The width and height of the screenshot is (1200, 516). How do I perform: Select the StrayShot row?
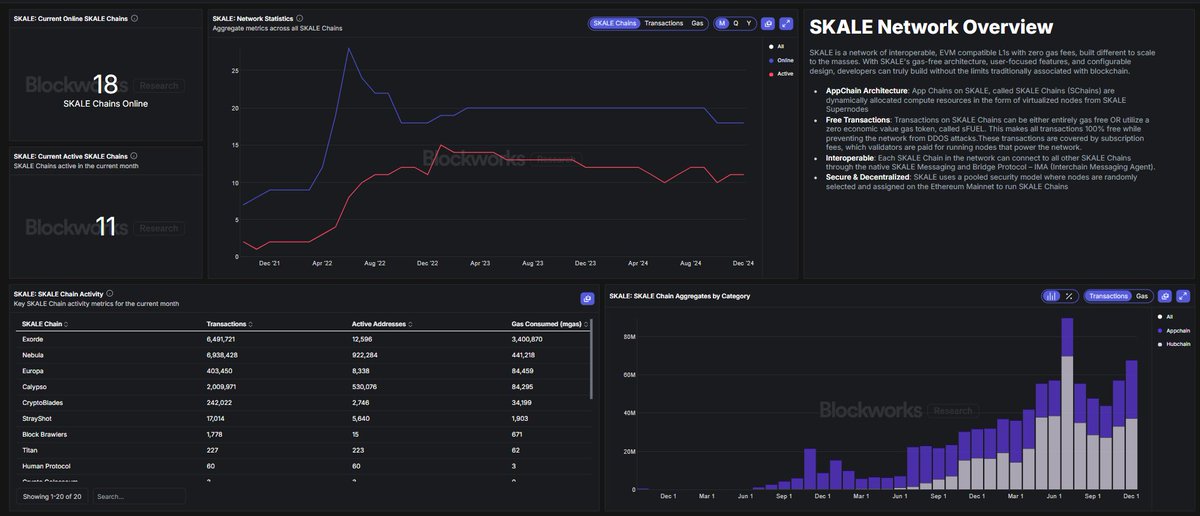point(304,418)
